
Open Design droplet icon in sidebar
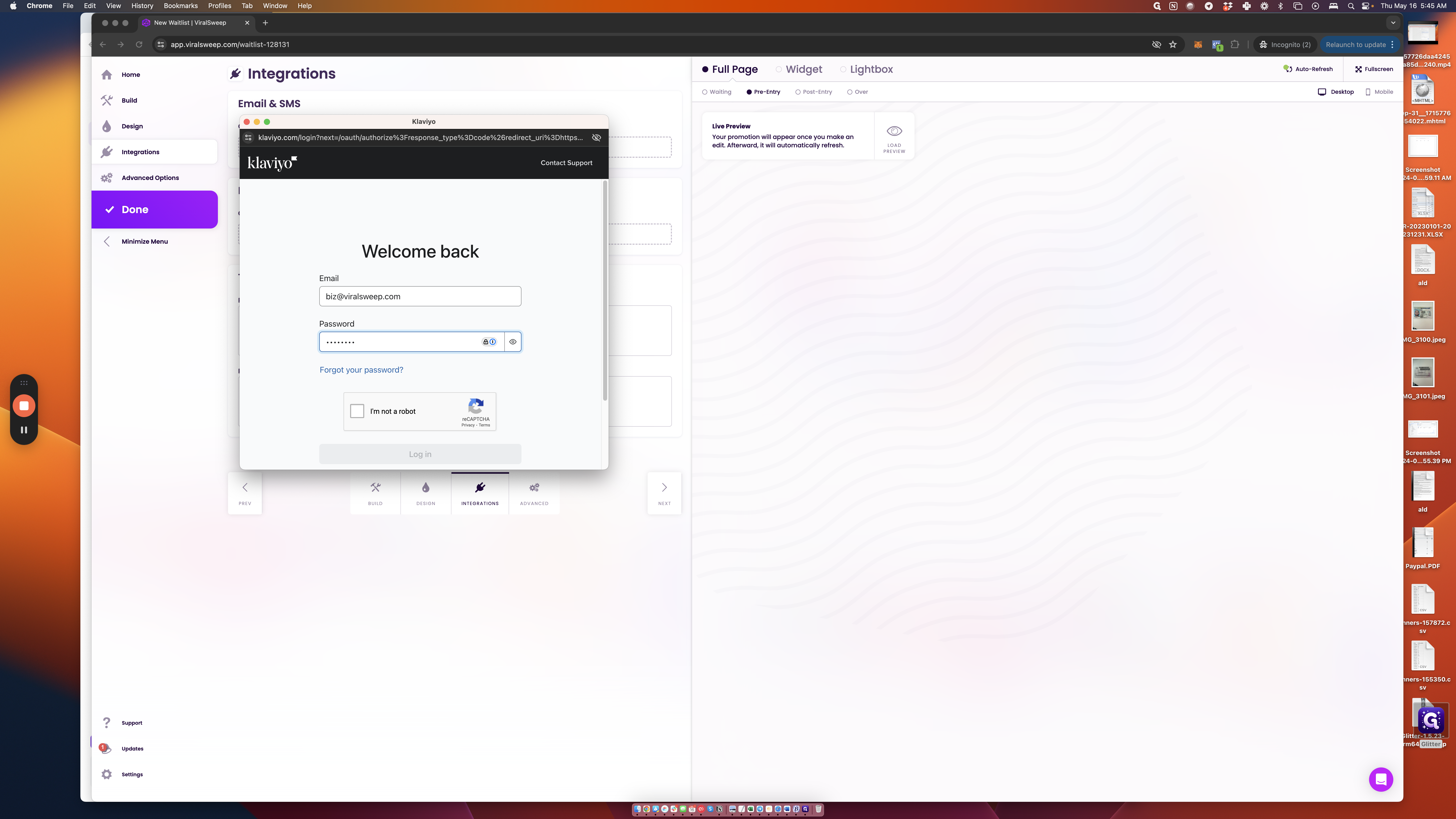[107, 126]
